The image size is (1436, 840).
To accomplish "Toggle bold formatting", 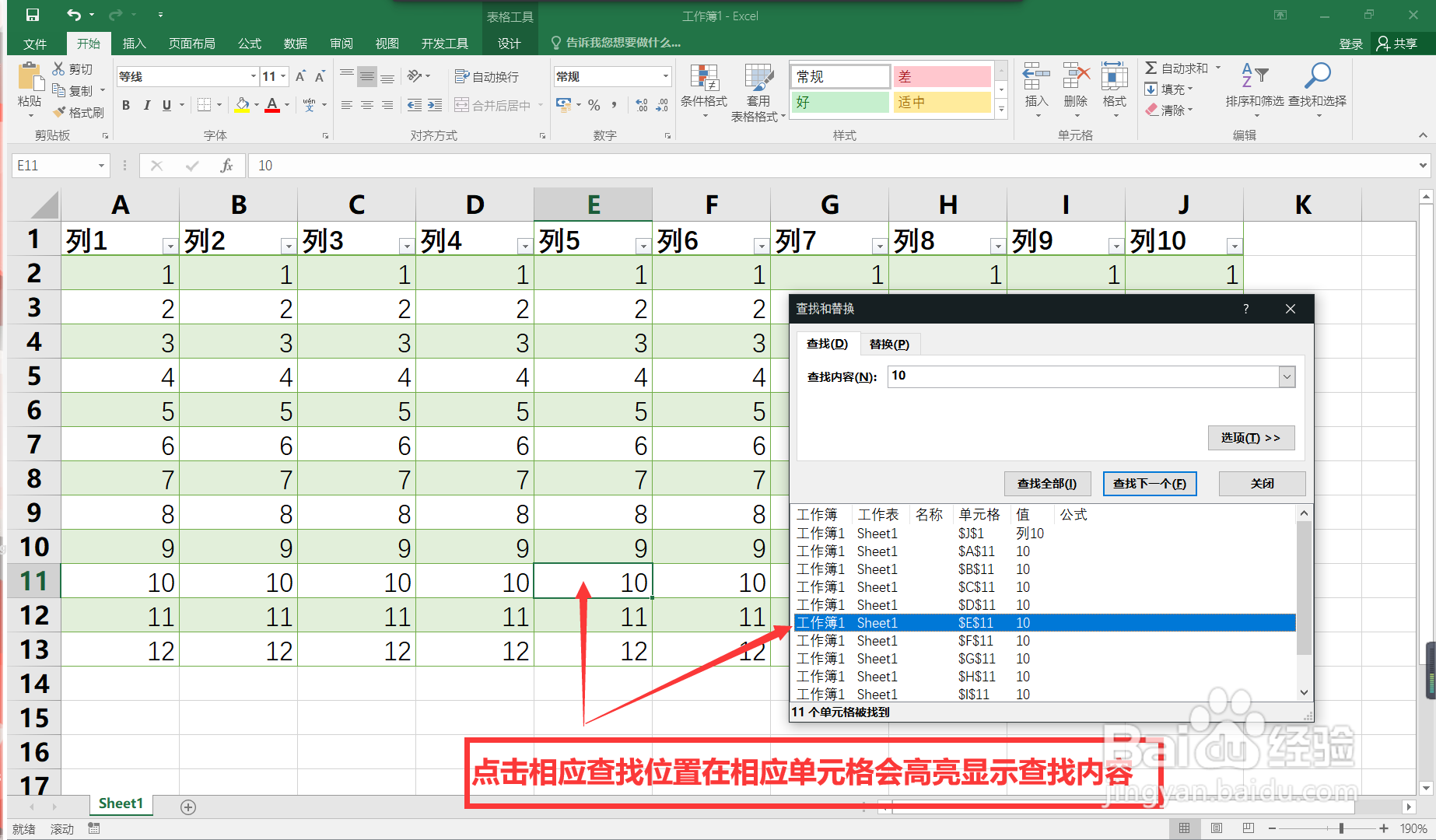I will pyautogui.click(x=125, y=104).
